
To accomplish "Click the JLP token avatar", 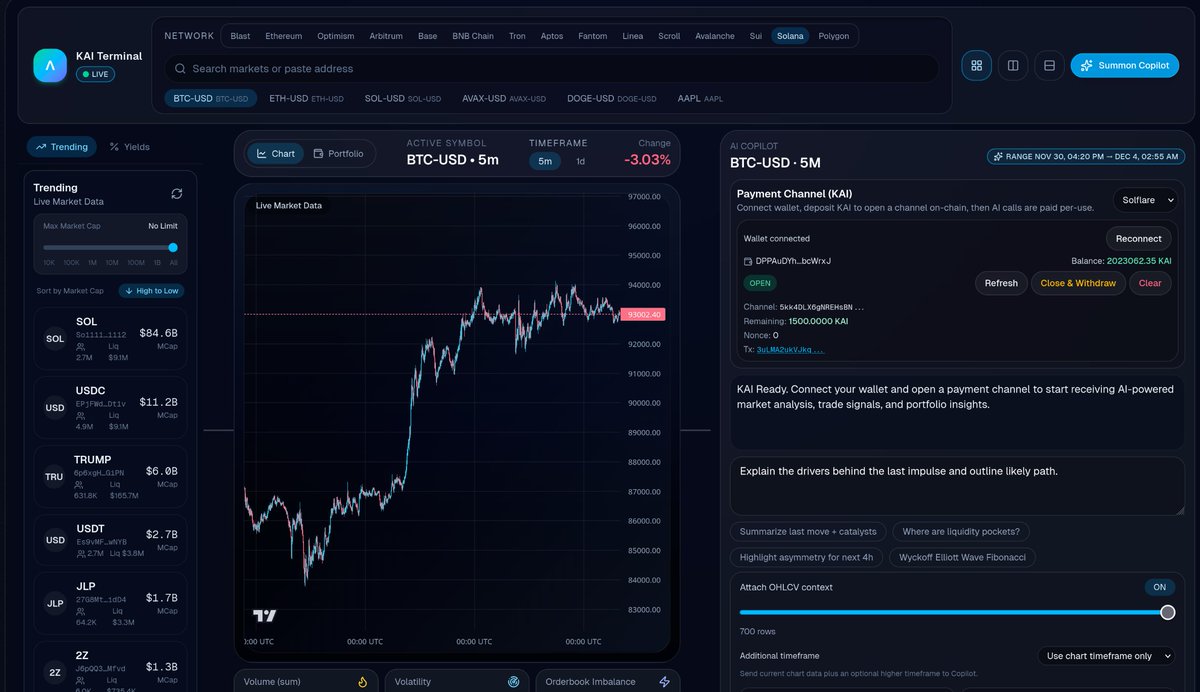I will click(55, 604).
